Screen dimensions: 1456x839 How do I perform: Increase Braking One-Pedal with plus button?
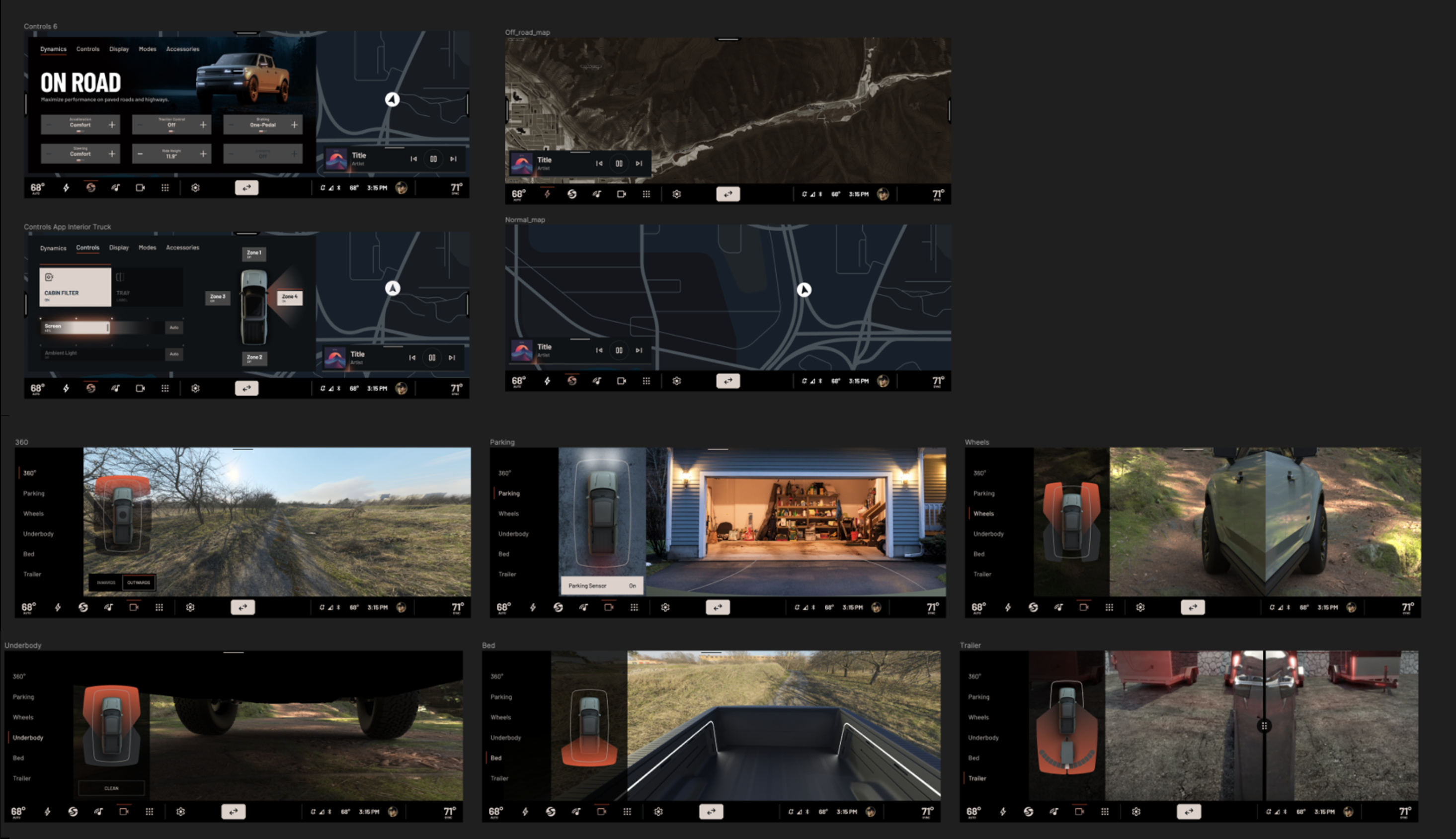pos(294,124)
